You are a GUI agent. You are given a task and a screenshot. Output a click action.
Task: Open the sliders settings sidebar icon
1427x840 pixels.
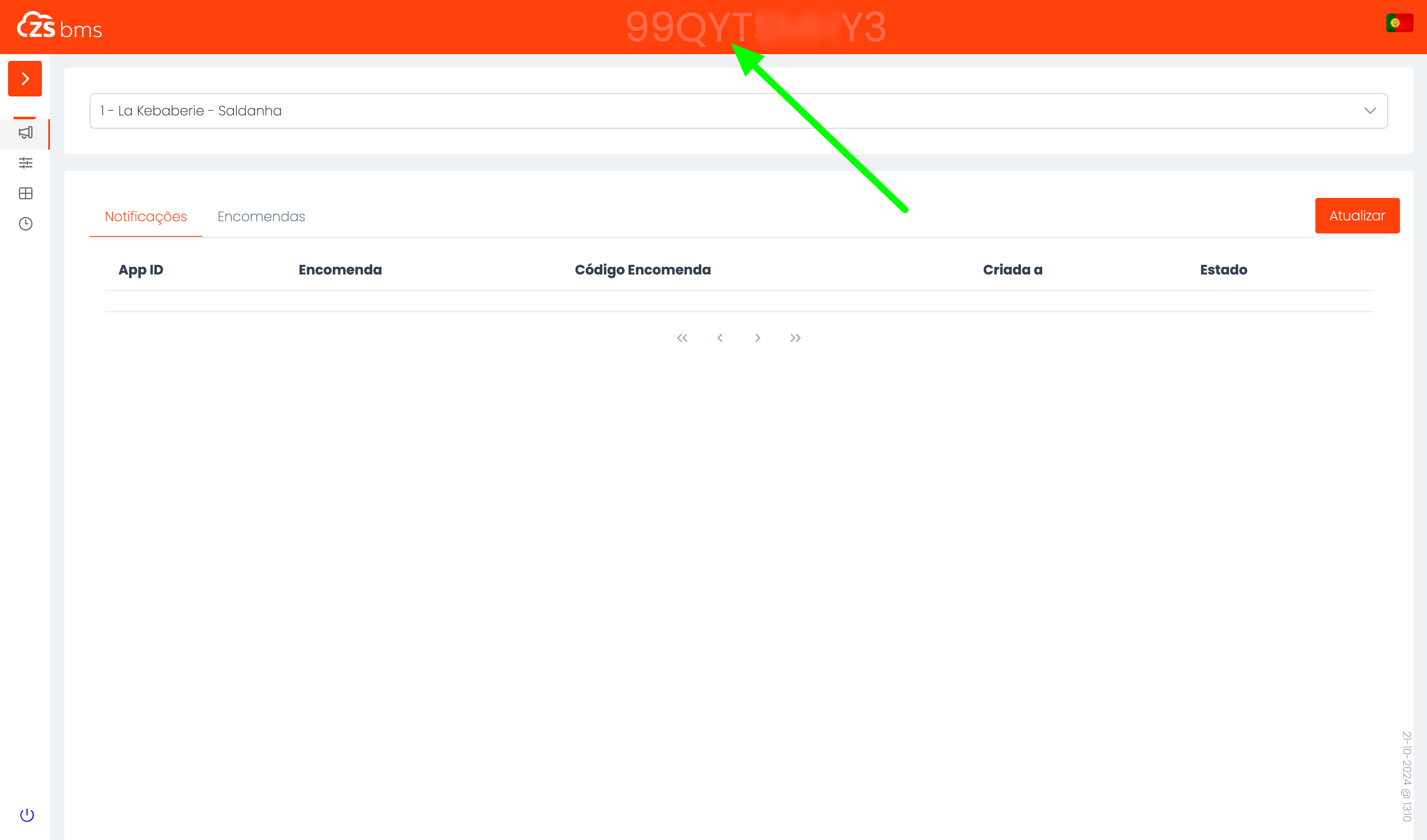tap(25, 163)
